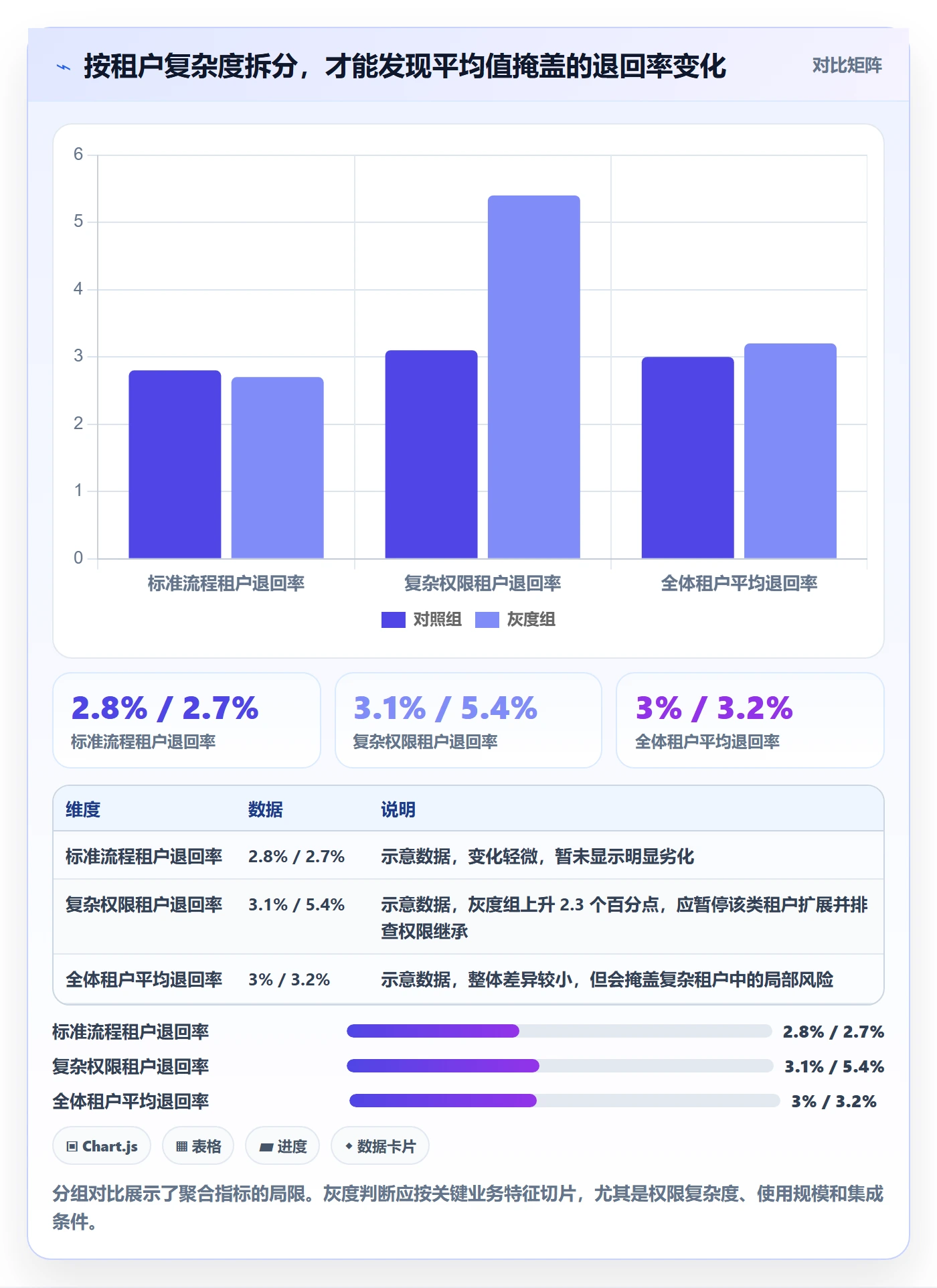
Task: Click y-axis tick label 6
Action: point(78,155)
